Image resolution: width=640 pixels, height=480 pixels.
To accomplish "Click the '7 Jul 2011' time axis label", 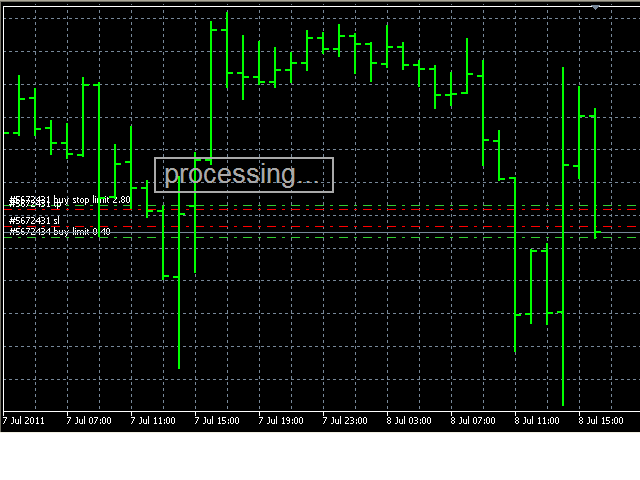I will 24,420.
